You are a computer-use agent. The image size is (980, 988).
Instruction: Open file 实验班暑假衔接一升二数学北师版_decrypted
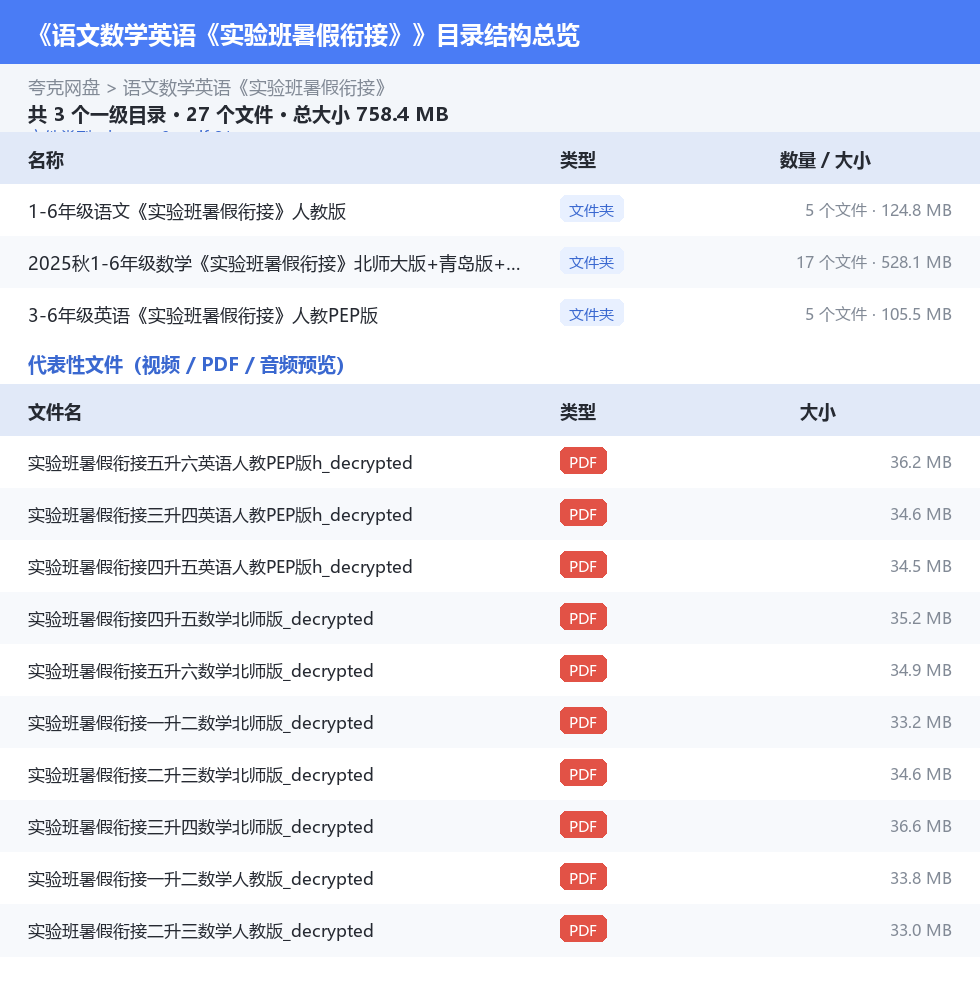200,723
